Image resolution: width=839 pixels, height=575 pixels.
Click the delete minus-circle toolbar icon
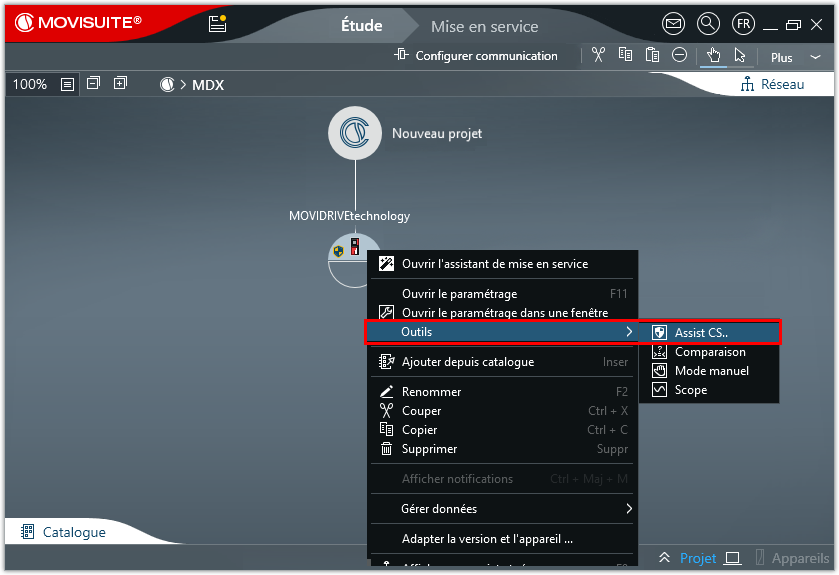[x=679, y=56]
